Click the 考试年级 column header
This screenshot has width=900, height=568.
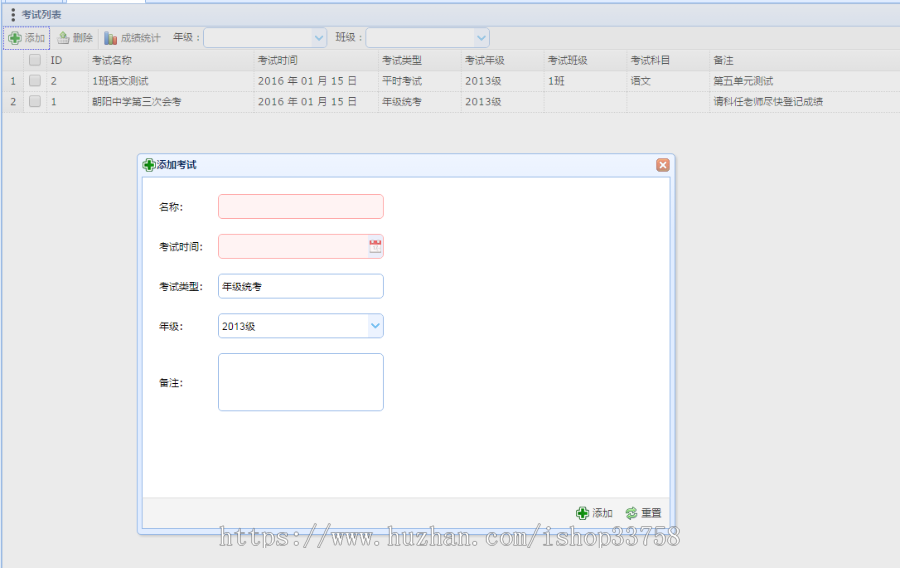tap(502, 60)
